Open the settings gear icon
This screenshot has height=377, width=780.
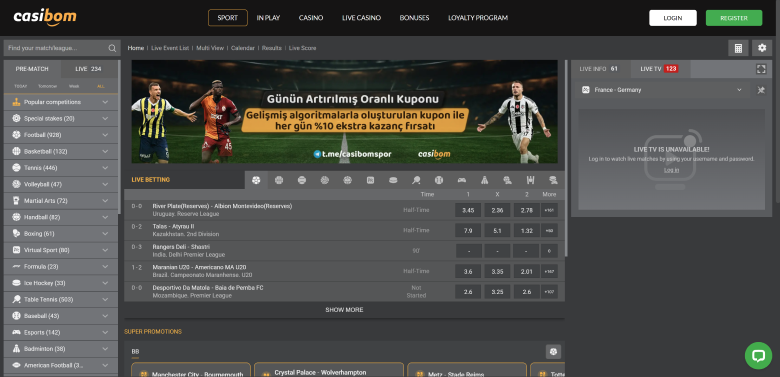click(762, 48)
